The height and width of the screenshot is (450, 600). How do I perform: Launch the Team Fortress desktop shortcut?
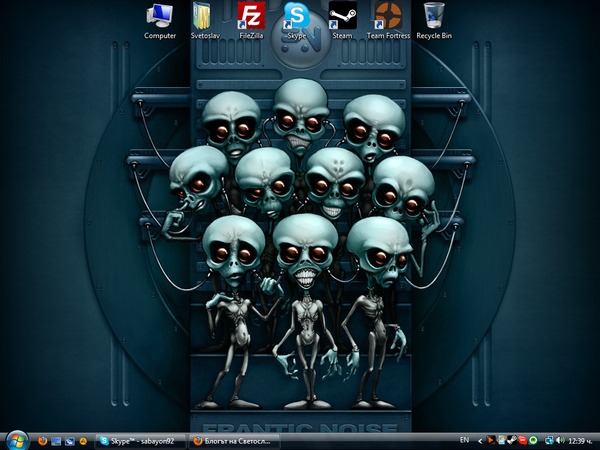click(388, 21)
